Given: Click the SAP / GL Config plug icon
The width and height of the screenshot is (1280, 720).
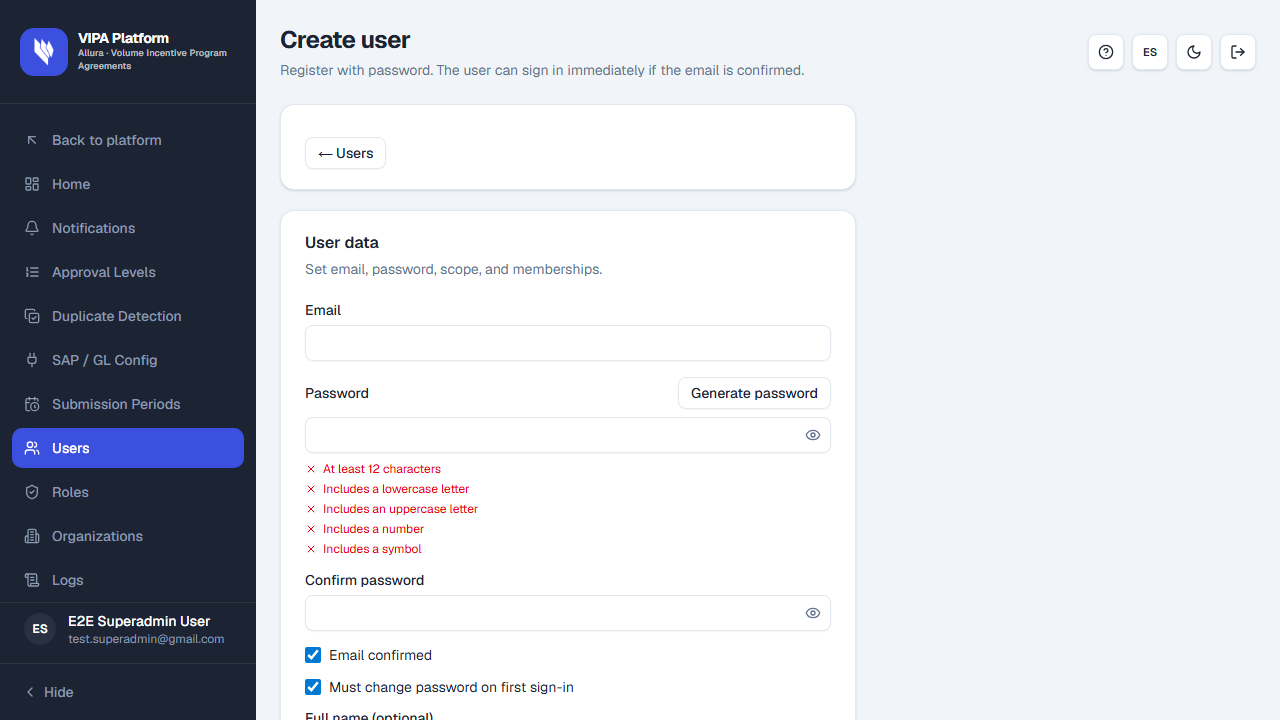Looking at the screenshot, I should point(32,360).
